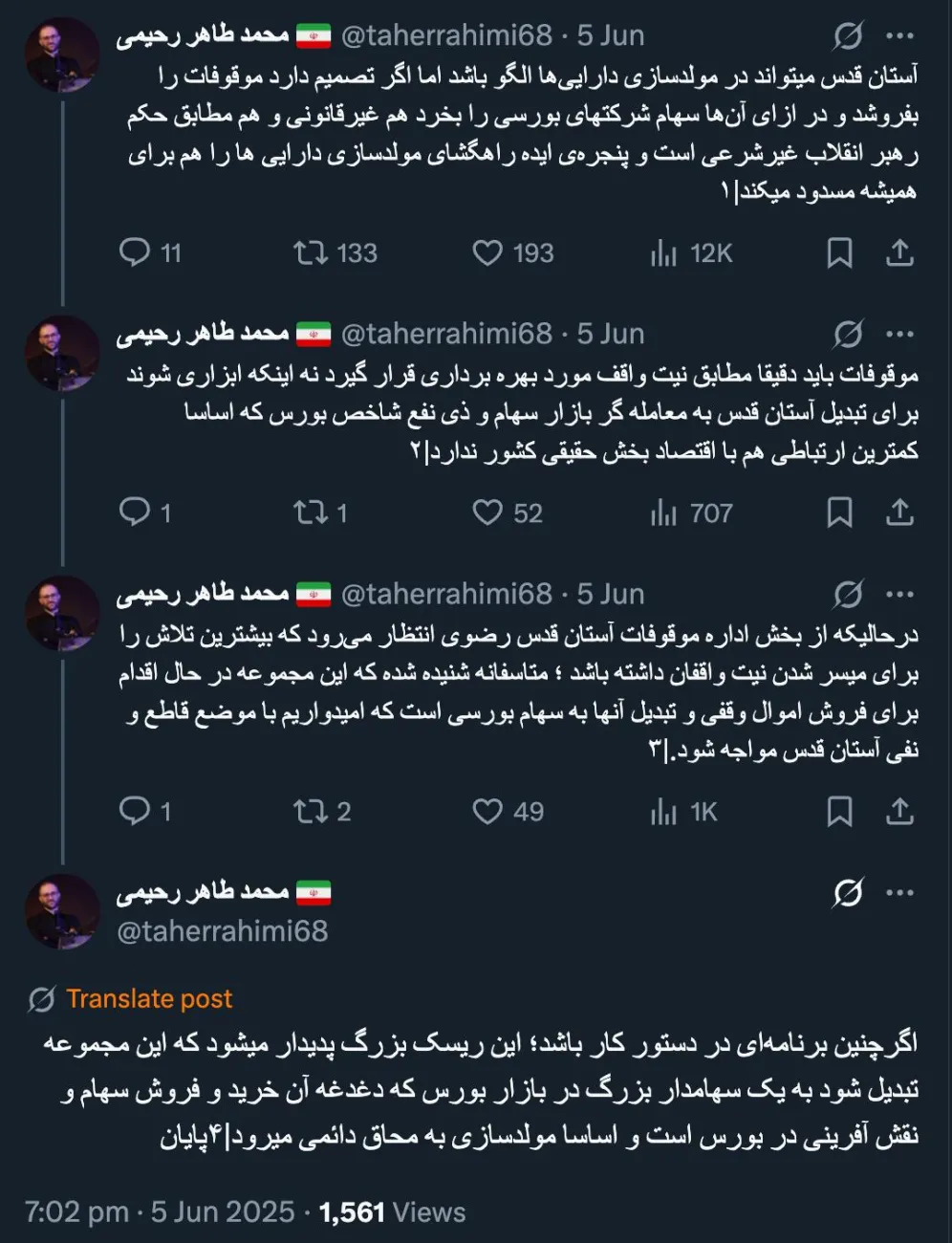View analytics for the tweet with 12K views
952x1243 pixels.
[x=663, y=252]
